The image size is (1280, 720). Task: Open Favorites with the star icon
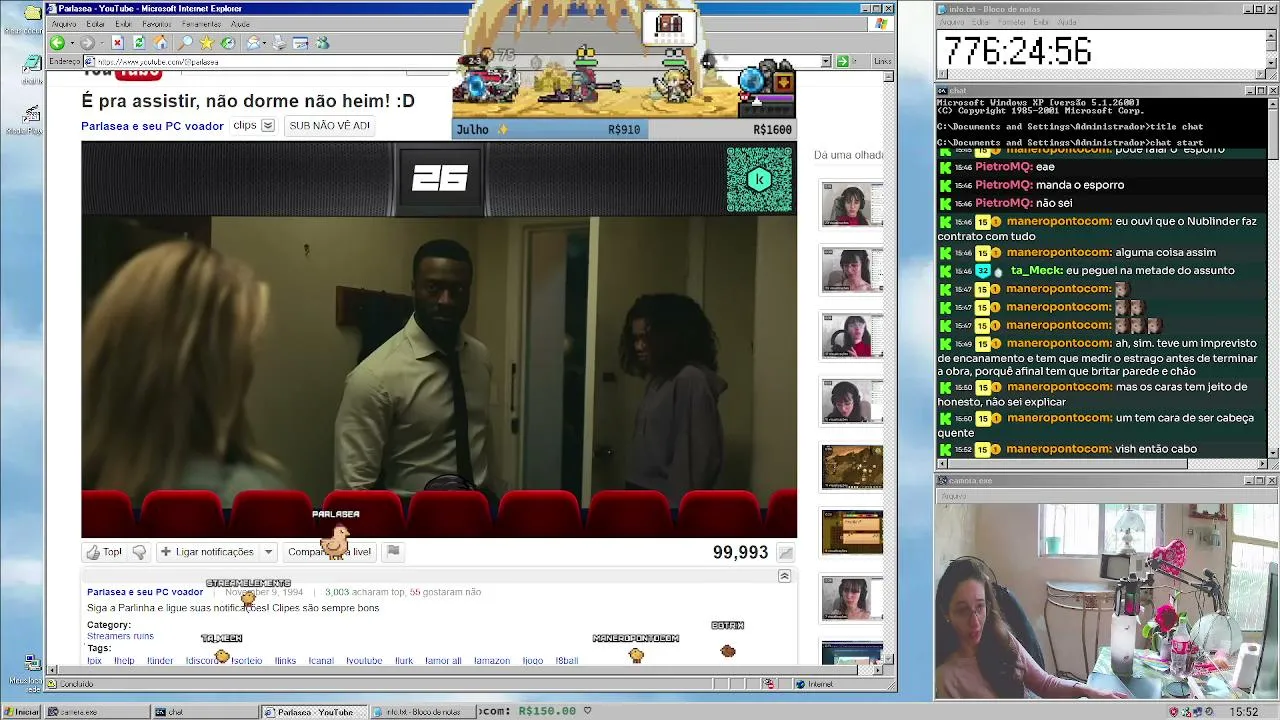pos(206,43)
